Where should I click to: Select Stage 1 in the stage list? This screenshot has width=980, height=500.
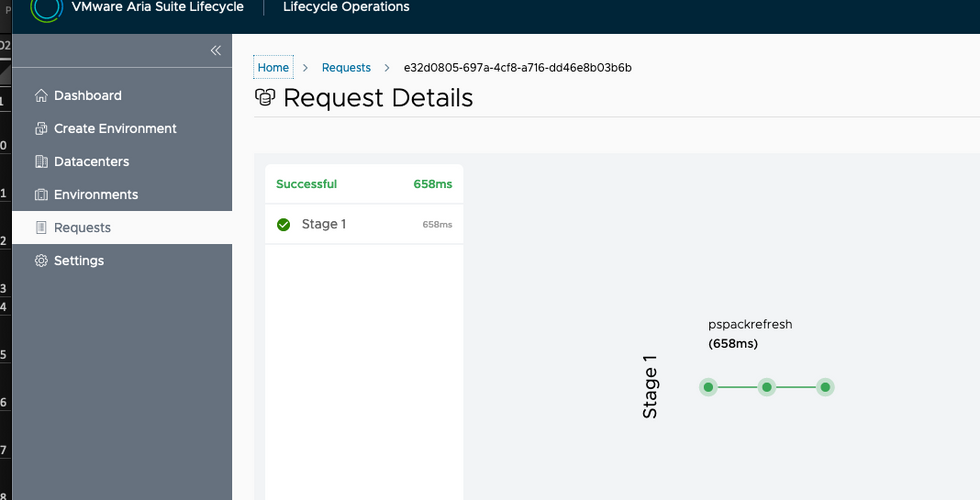click(x=324, y=224)
